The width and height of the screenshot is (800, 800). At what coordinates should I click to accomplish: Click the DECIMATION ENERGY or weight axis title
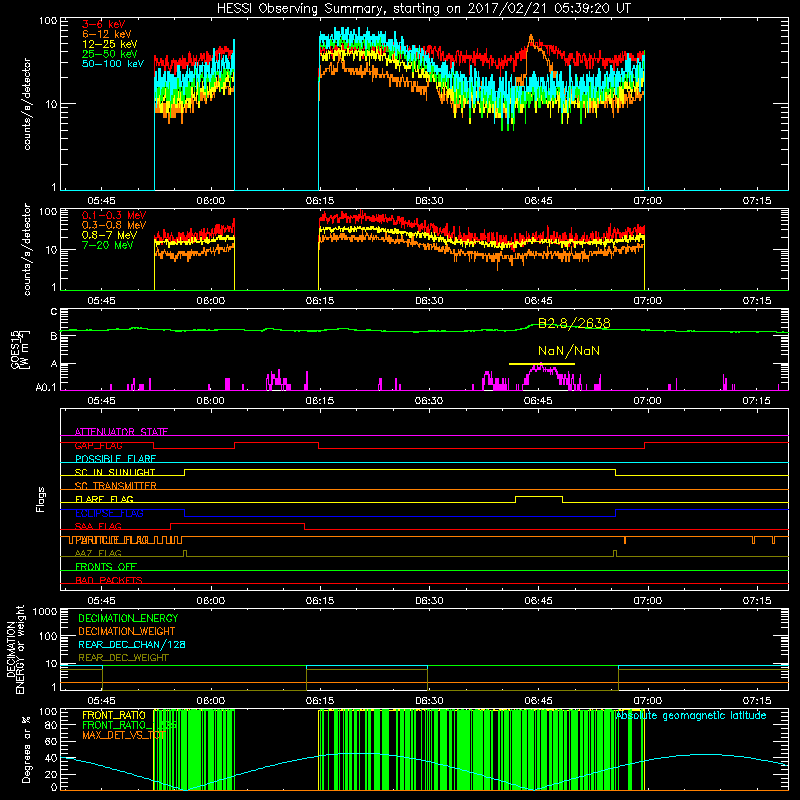click(x=15, y=649)
